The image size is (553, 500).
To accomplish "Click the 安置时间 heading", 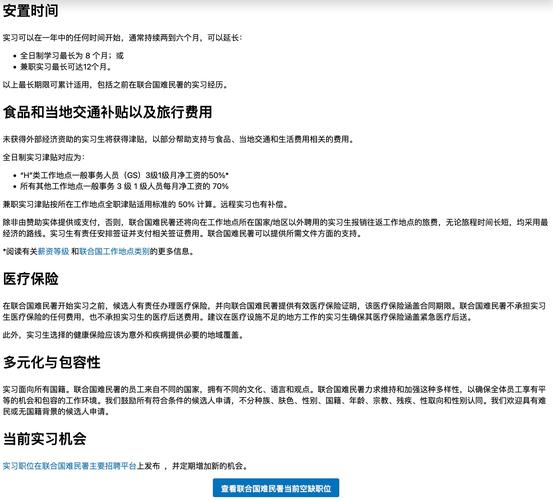I will 30,11.
